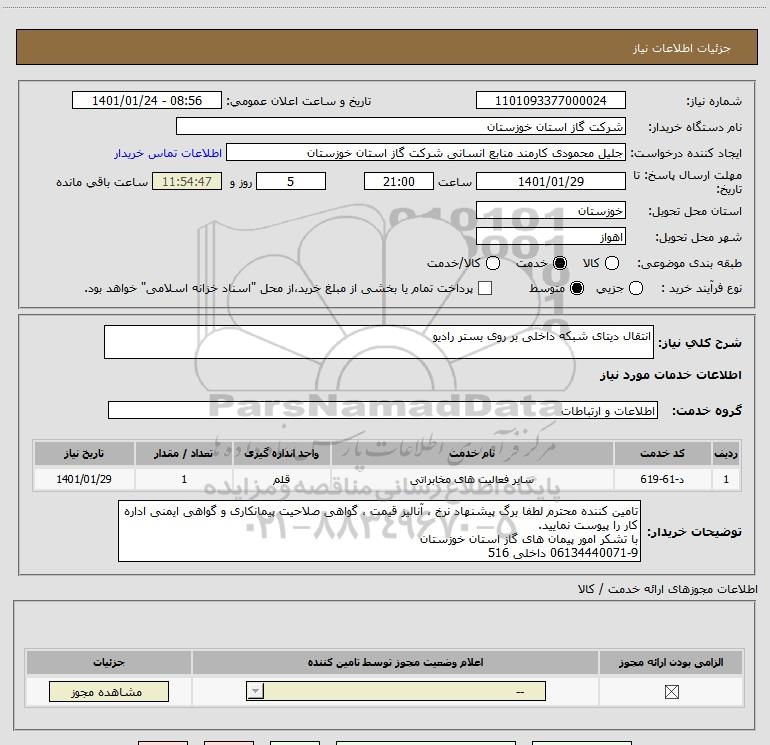Click the ردیف column header

coord(726,453)
